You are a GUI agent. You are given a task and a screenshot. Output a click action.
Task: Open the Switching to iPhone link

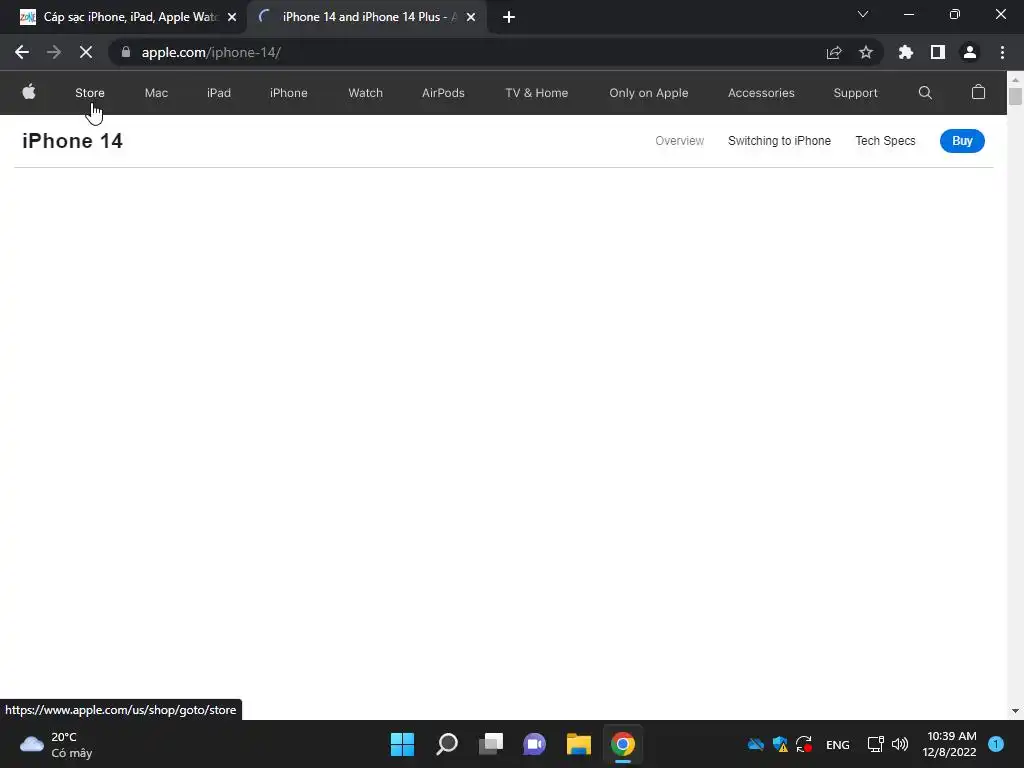(779, 141)
